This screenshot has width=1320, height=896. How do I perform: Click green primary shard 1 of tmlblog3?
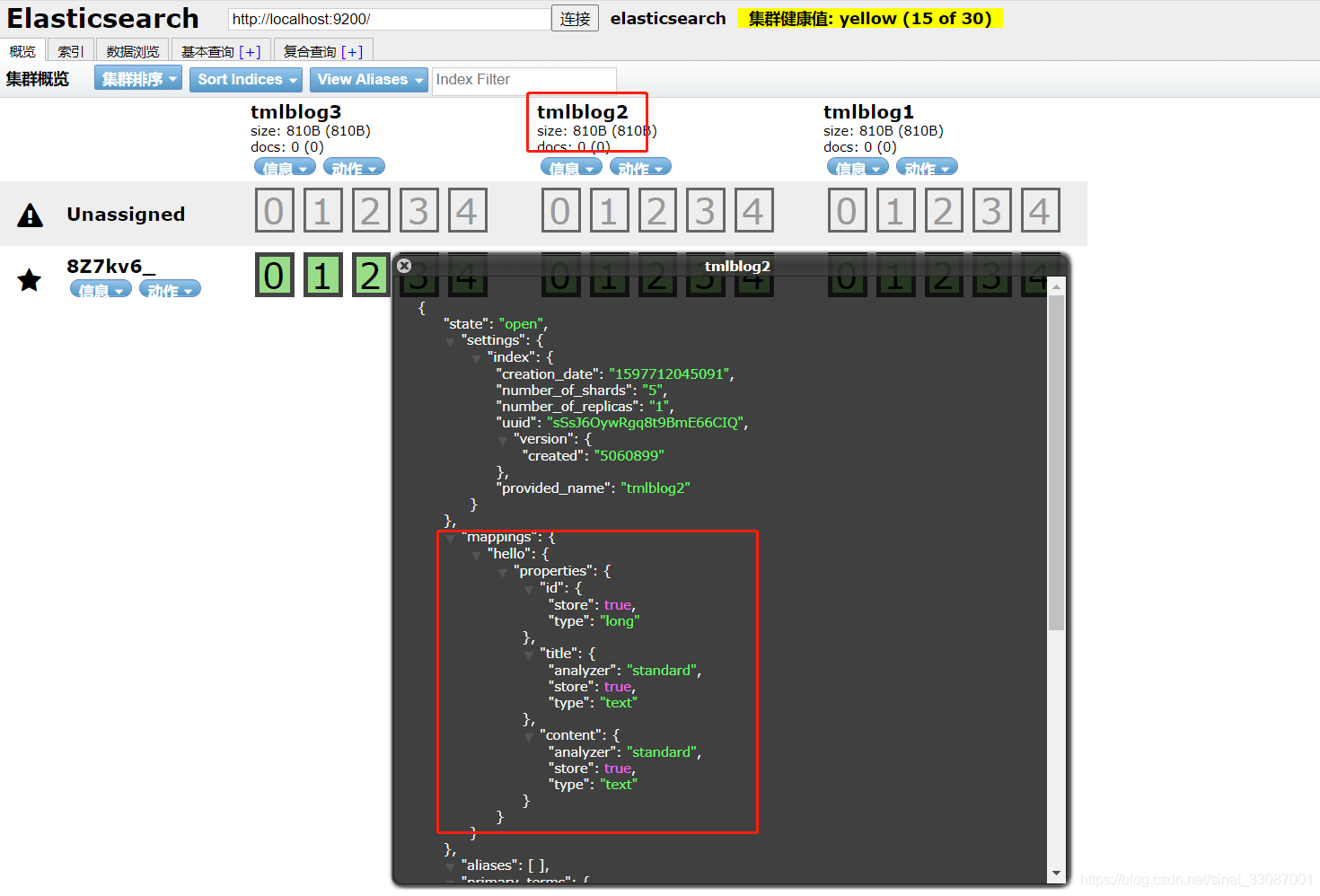pyautogui.click(x=322, y=275)
